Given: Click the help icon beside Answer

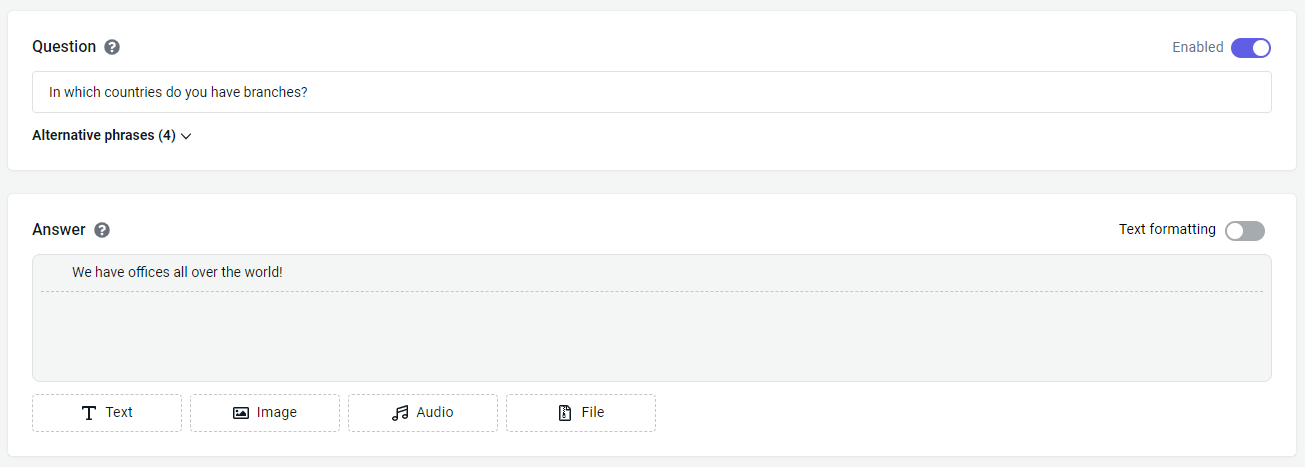Looking at the screenshot, I should (102, 230).
